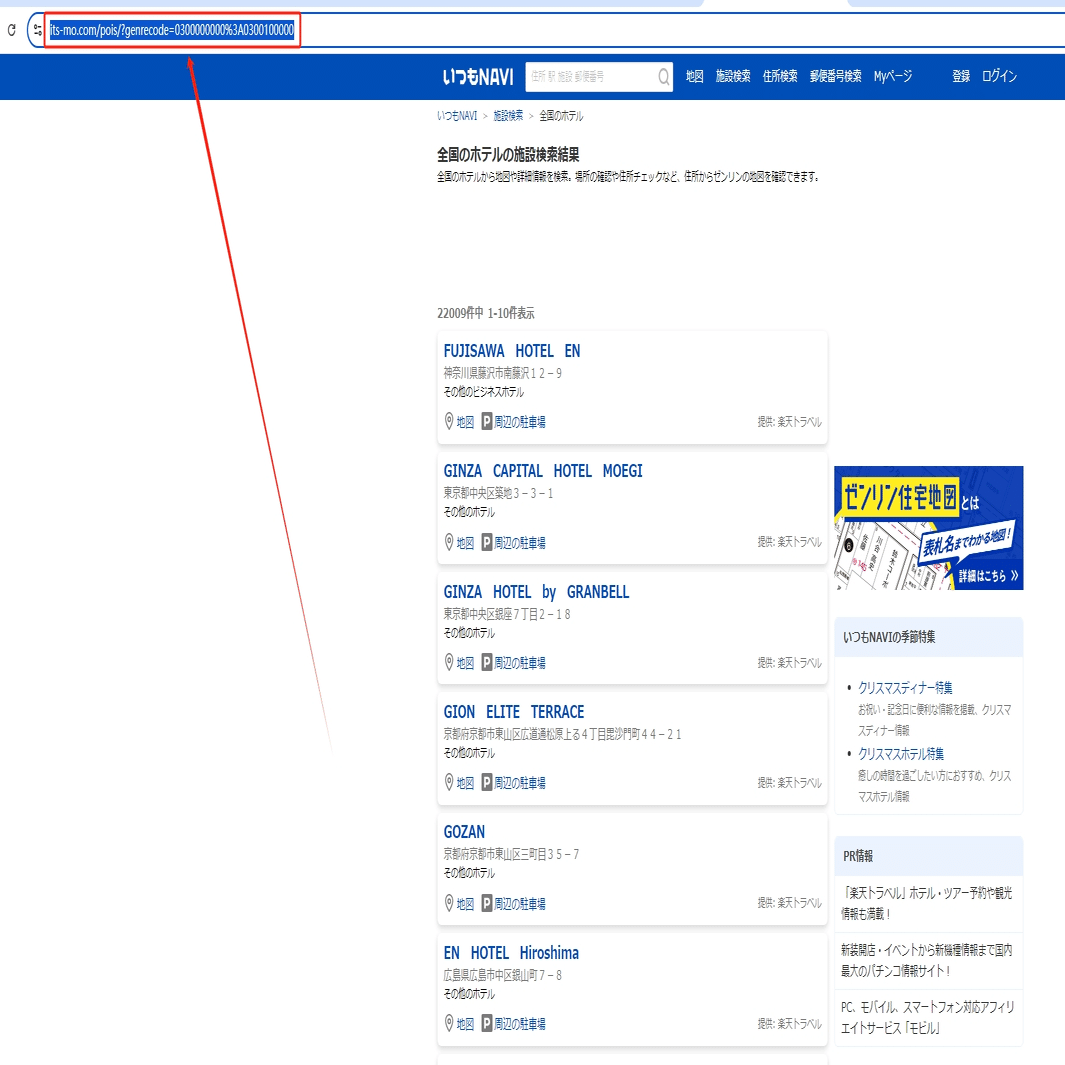Click parking icon for GINZA CAPITAL HOTEL MOEGI
Screen dimensions: 1065x1065
pyautogui.click(x=487, y=542)
